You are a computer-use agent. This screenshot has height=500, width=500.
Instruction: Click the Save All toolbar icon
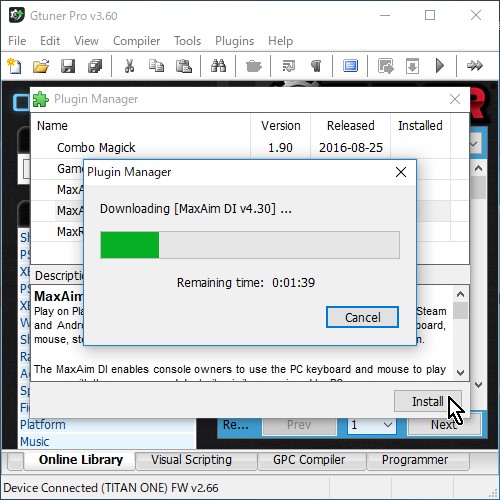(95, 66)
